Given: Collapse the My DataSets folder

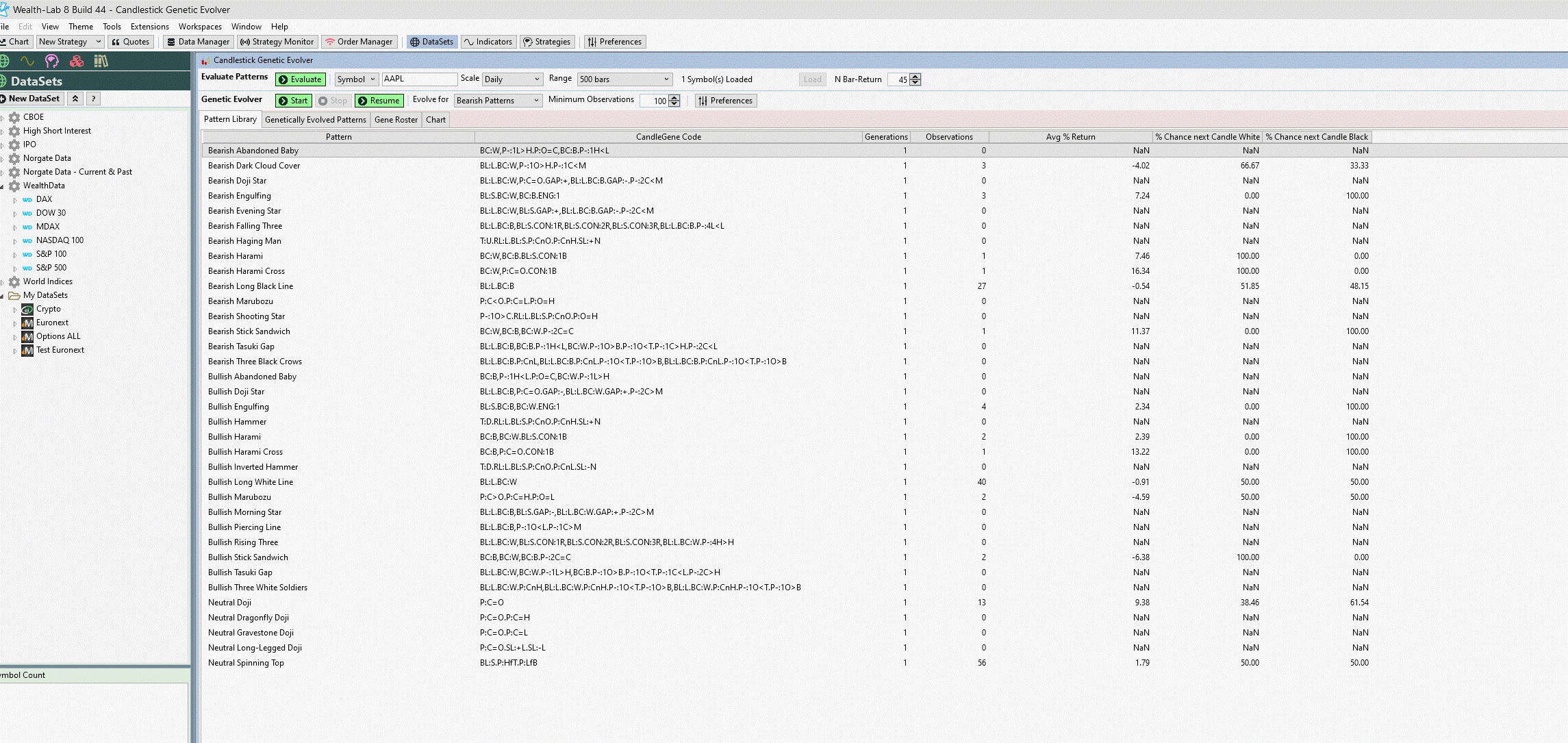Looking at the screenshot, I should coord(3,296).
